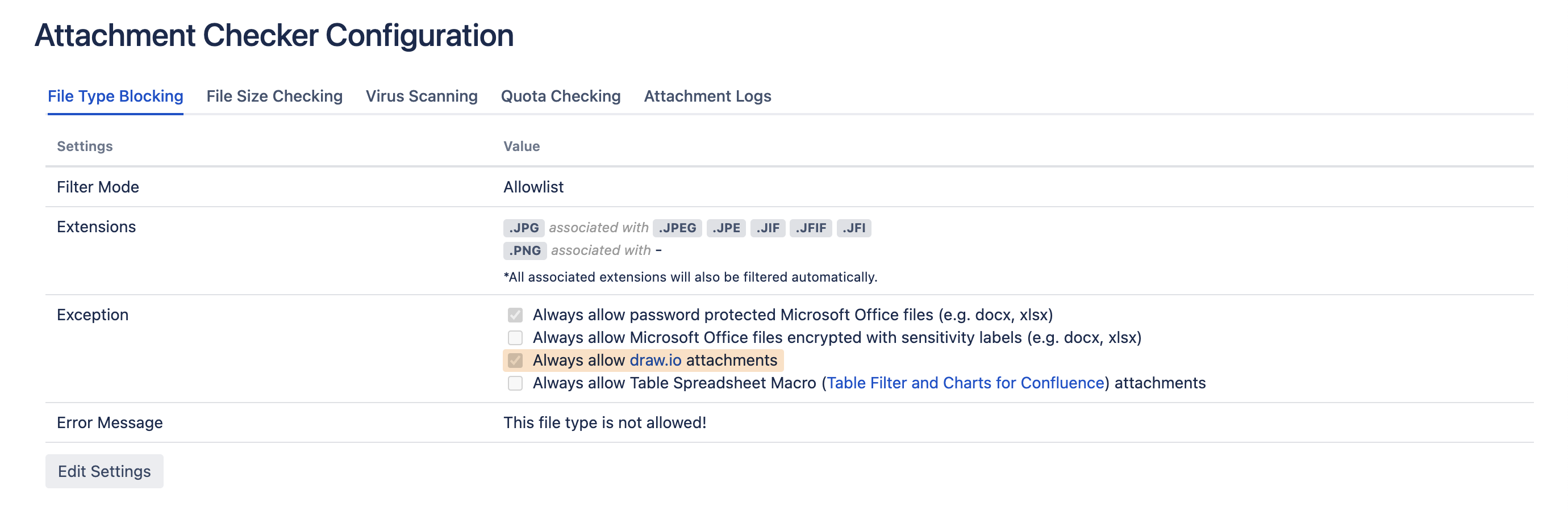The image size is (1568, 511).
Task: Click the .JFI extension badge
Action: pyautogui.click(x=853, y=228)
